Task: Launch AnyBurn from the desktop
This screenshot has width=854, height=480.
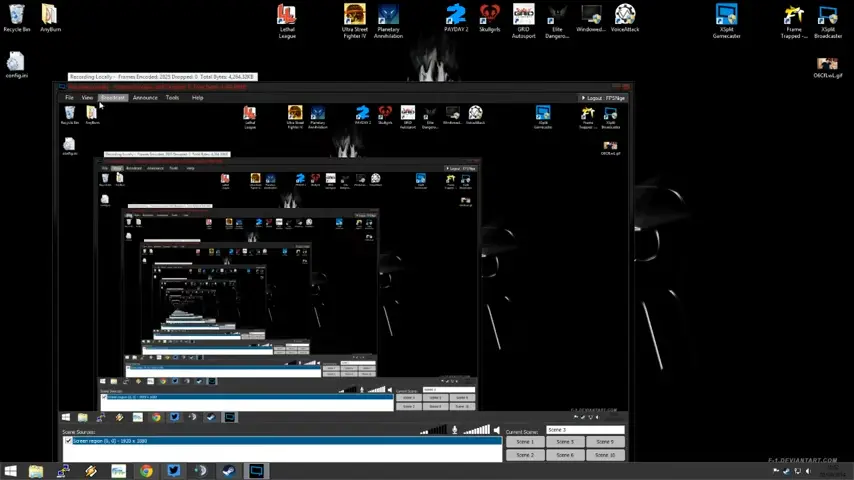Action: [50, 18]
